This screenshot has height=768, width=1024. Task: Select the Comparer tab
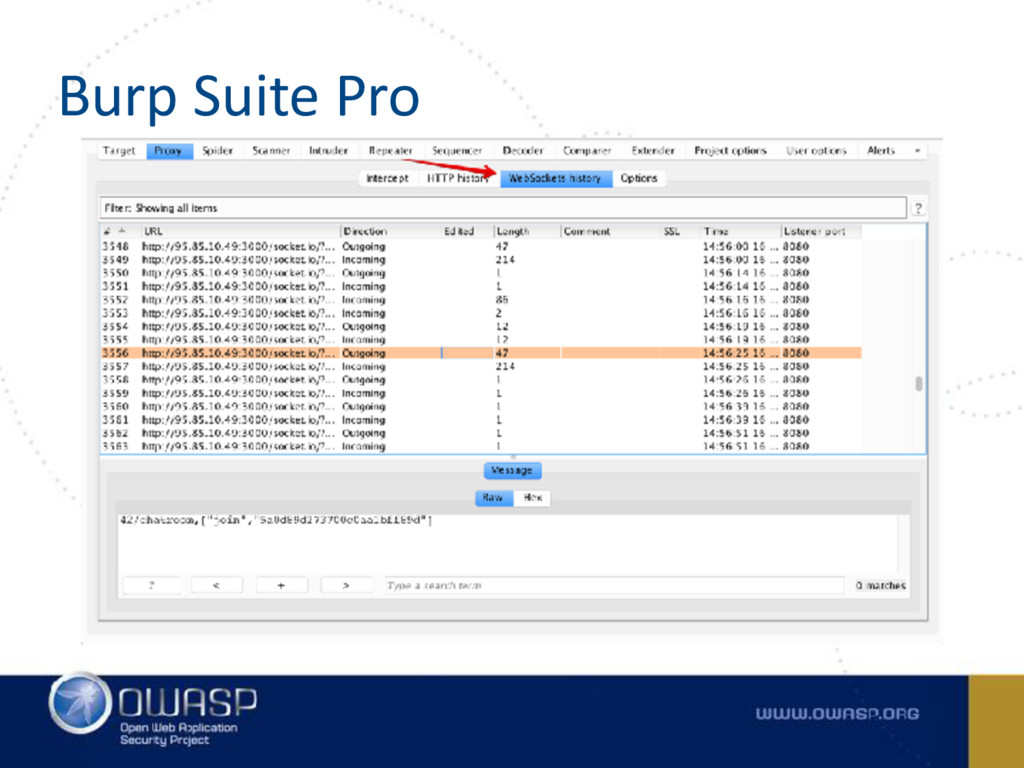587,151
